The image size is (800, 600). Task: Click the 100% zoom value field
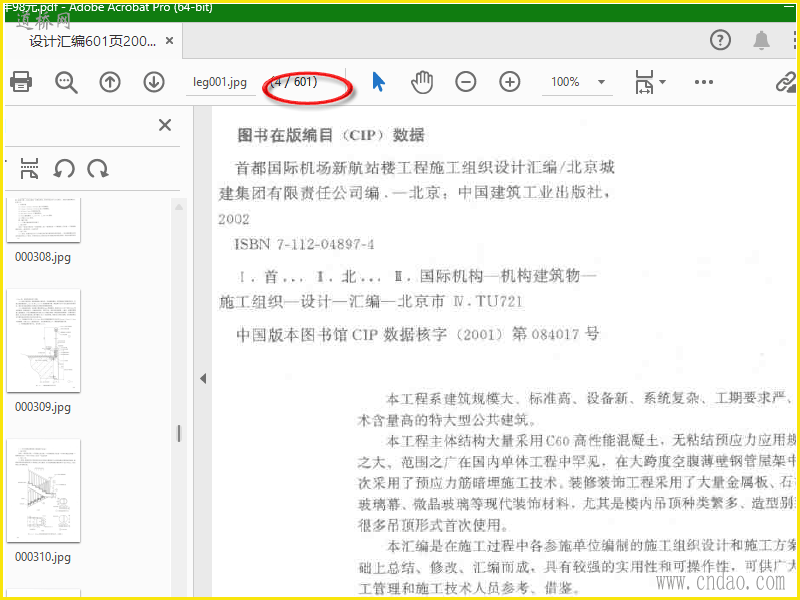point(565,82)
